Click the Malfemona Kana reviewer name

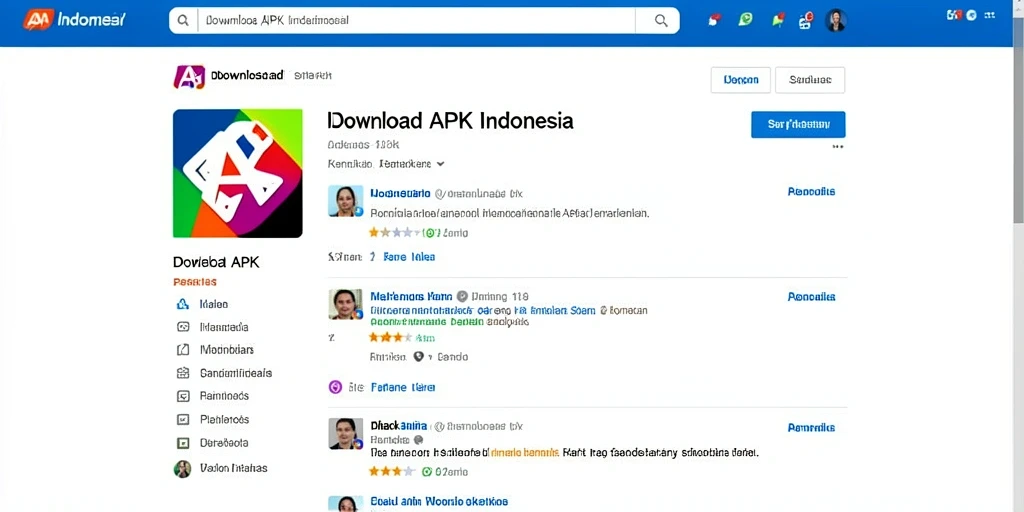(x=411, y=296)
